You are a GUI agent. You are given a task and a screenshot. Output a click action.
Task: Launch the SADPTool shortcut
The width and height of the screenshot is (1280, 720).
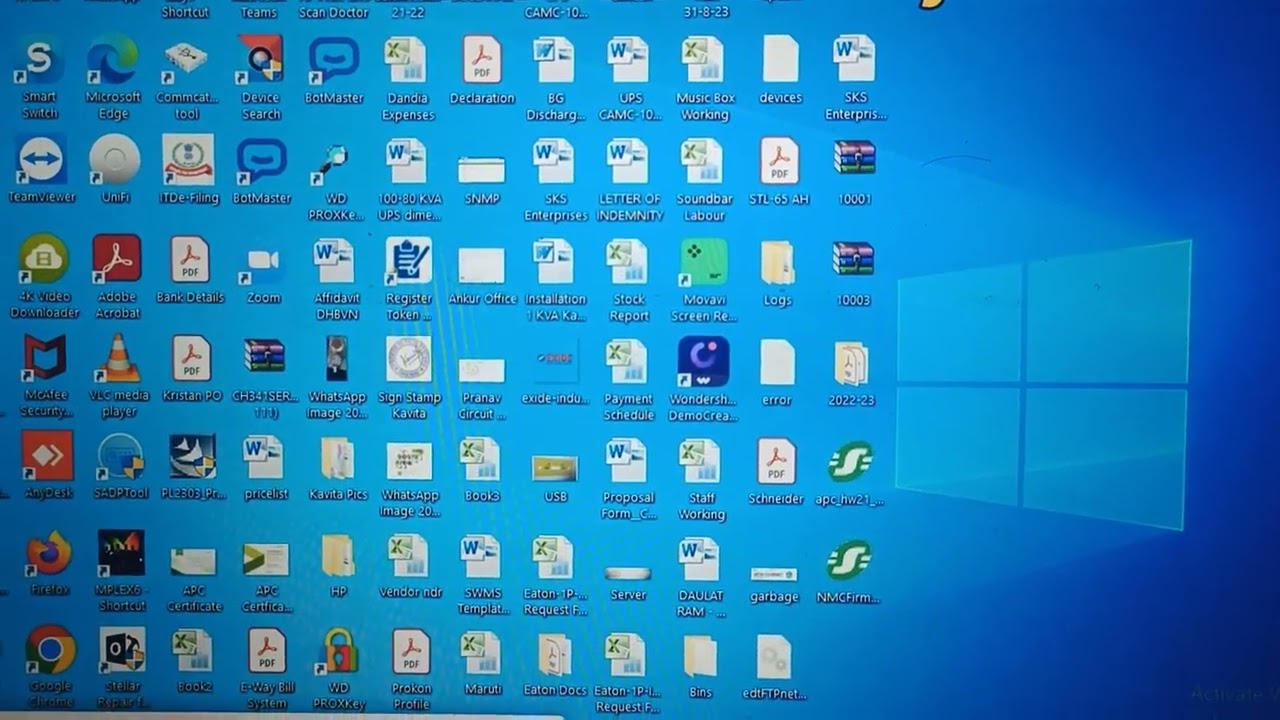pyautogui.click(x=121, y=456)
